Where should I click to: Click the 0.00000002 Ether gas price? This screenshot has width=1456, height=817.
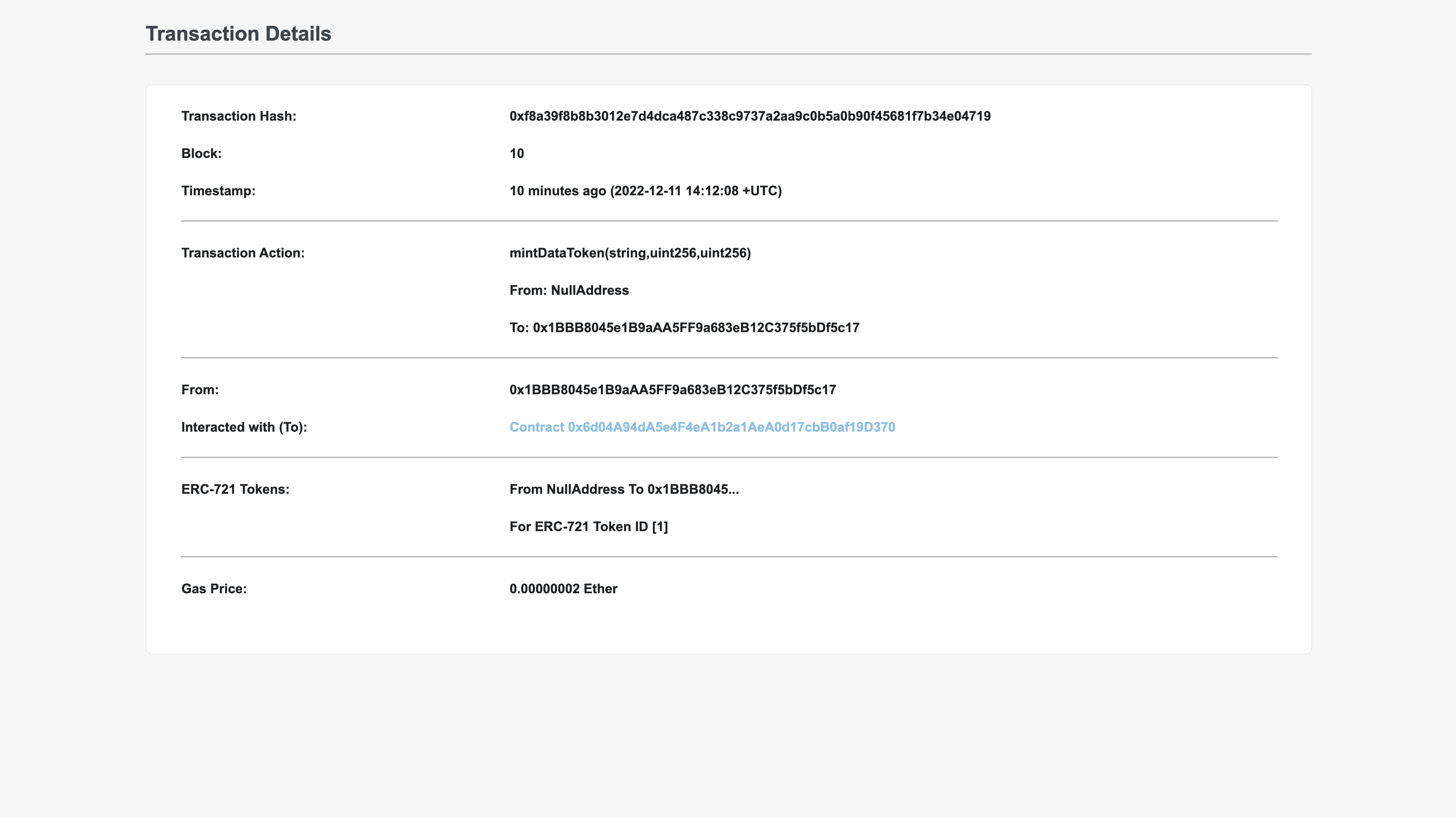tap(563, 589)
